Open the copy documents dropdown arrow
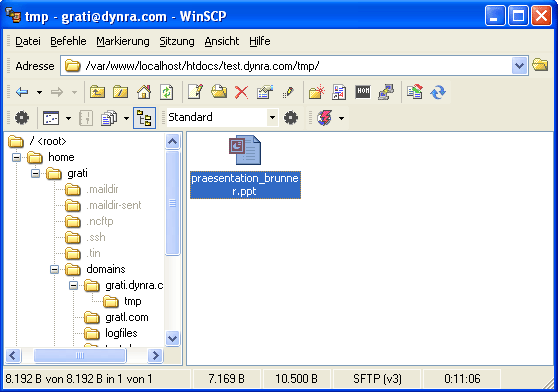This screenshot has width=560, height=392. (126, 118)
